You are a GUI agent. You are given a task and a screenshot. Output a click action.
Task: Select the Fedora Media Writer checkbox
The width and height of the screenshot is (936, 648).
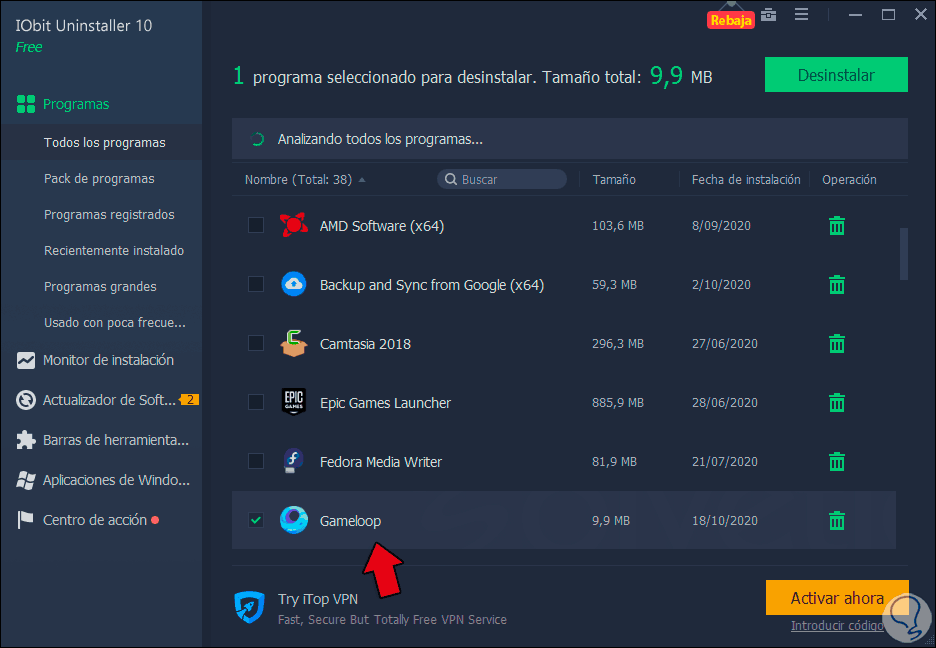(x=255, y=461)
